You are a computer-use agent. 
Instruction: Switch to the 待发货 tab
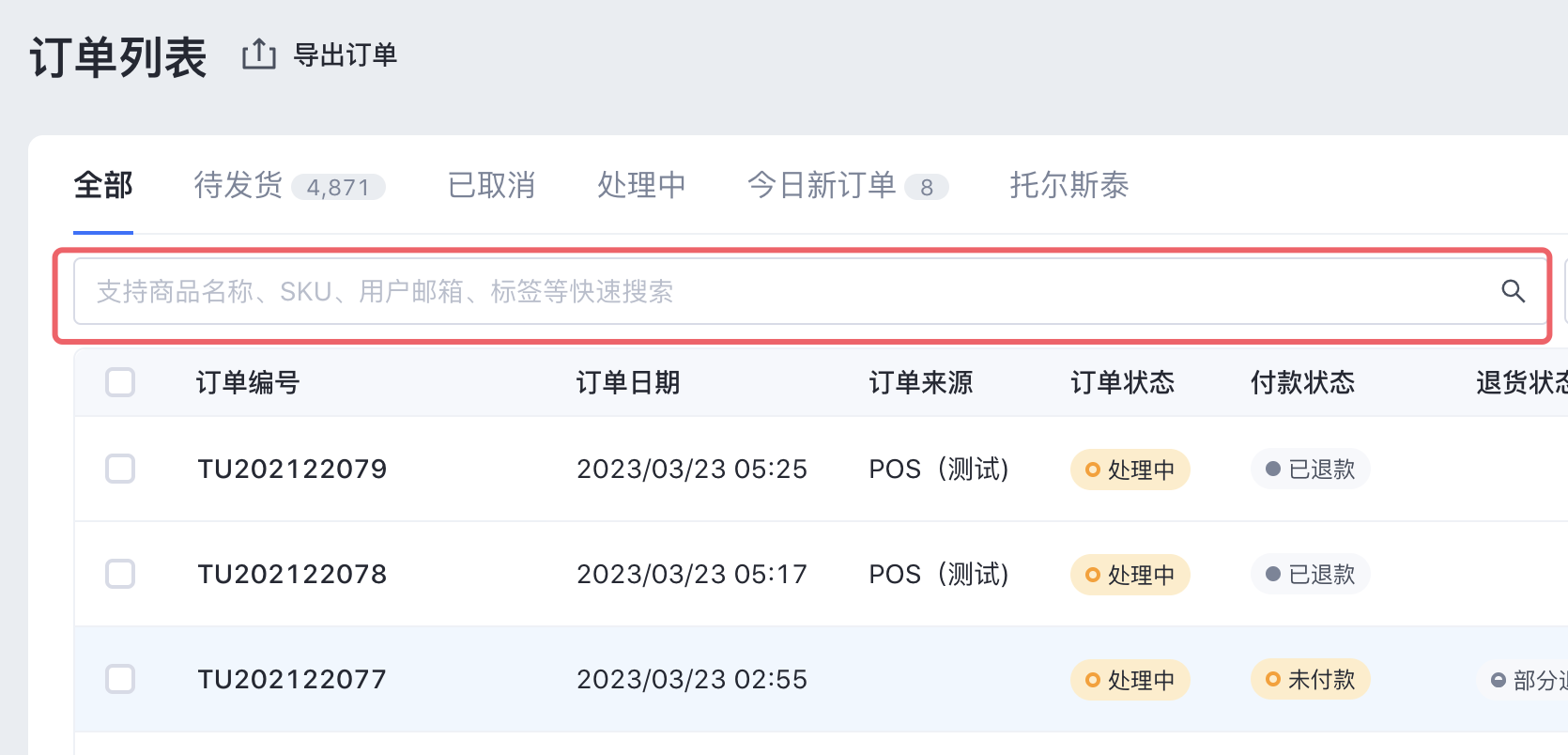pyautogui.click(x=289, y=185)
